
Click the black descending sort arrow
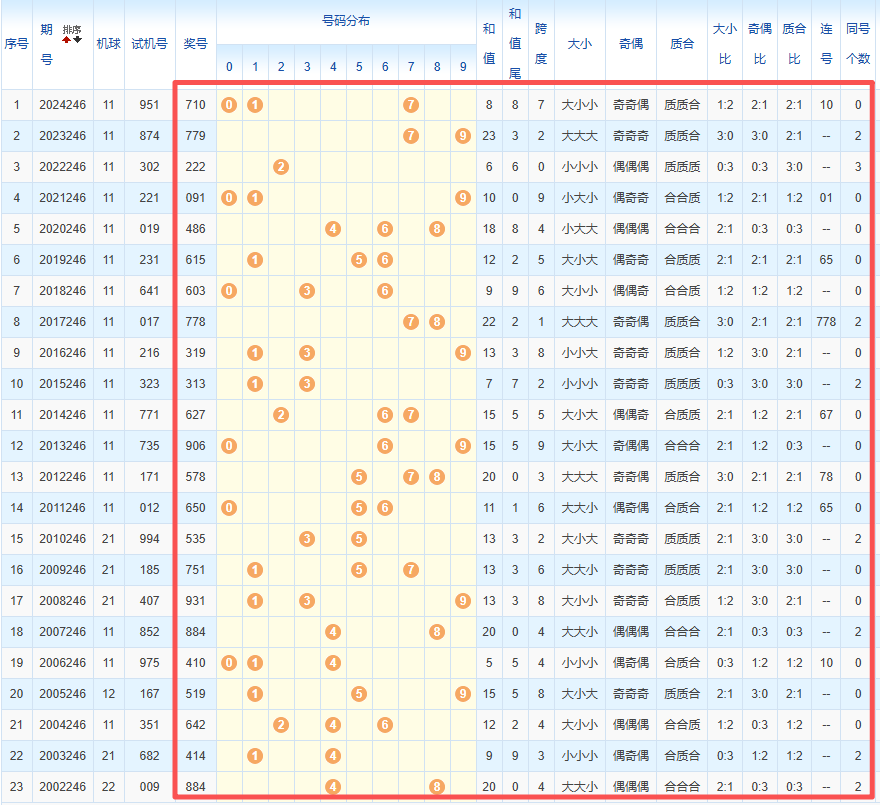point(77,39)
